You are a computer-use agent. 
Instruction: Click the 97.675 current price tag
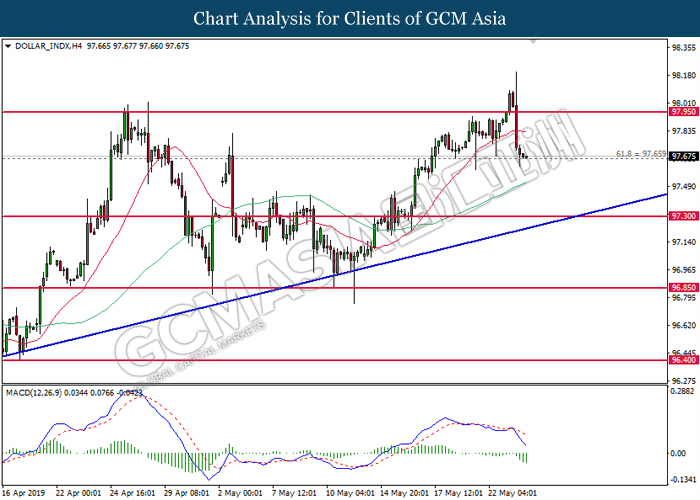pos(683,157)
